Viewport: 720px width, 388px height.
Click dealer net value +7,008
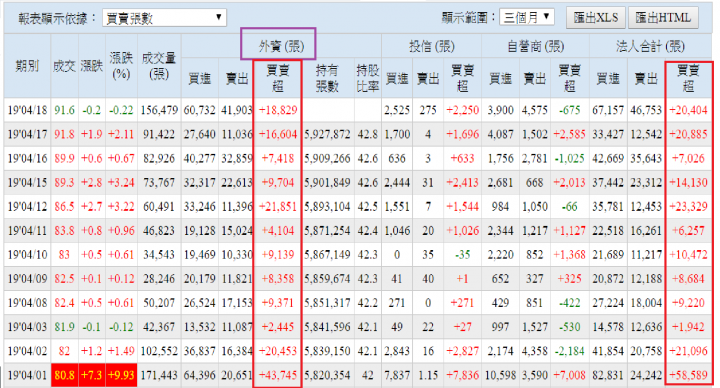pyautogui.click(x=569, y=375)
